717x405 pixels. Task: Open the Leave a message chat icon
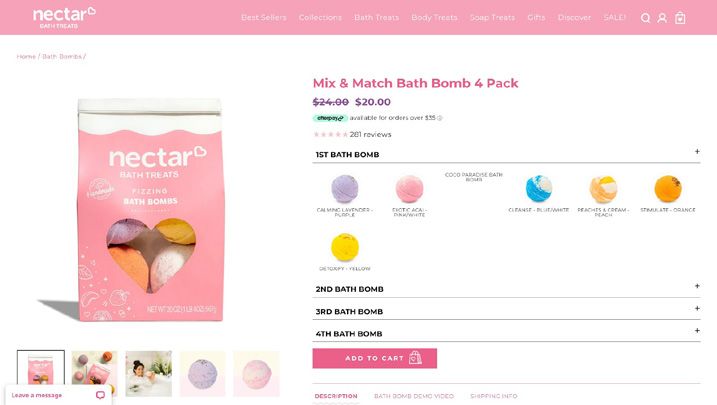pos(100,395)
